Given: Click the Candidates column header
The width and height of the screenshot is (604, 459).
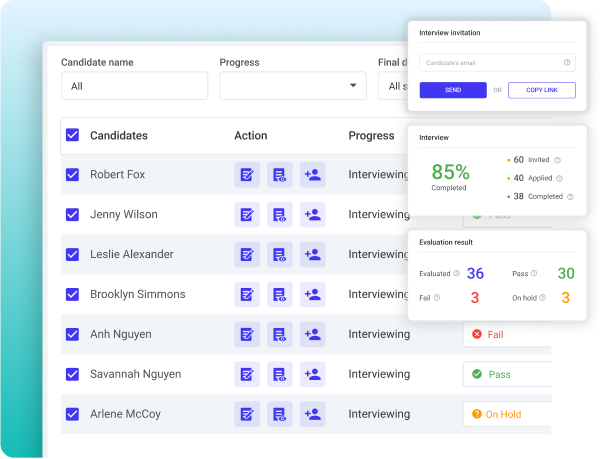Looking at the screenshot, I should 119,136.
